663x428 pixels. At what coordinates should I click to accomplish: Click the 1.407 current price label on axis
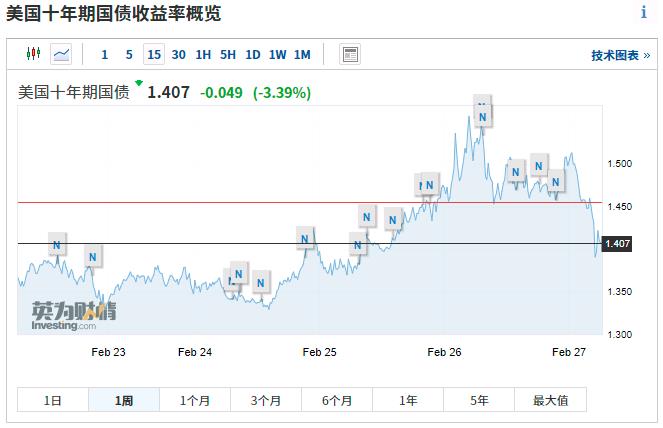pos(617,243)
